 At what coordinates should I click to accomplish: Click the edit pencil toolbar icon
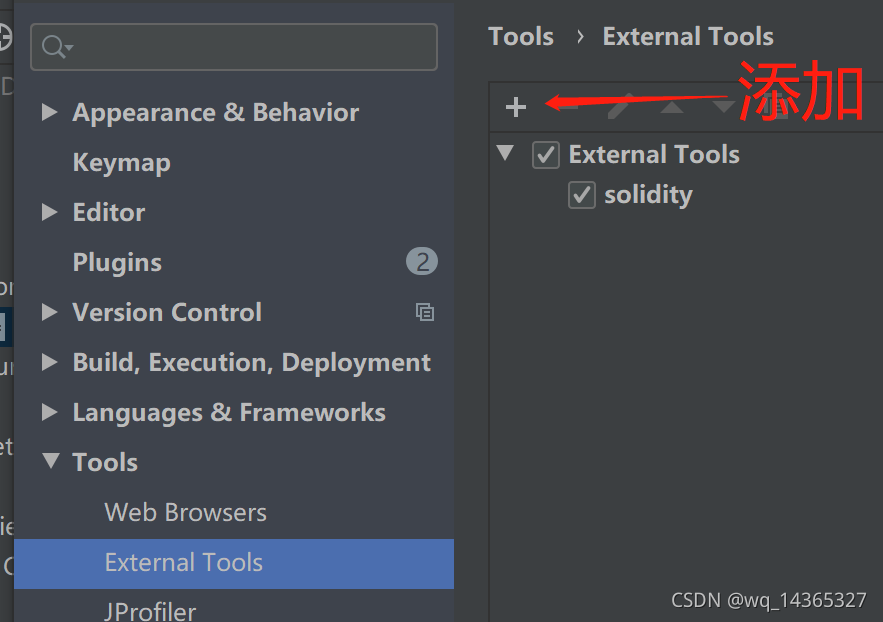pos(621,106)
